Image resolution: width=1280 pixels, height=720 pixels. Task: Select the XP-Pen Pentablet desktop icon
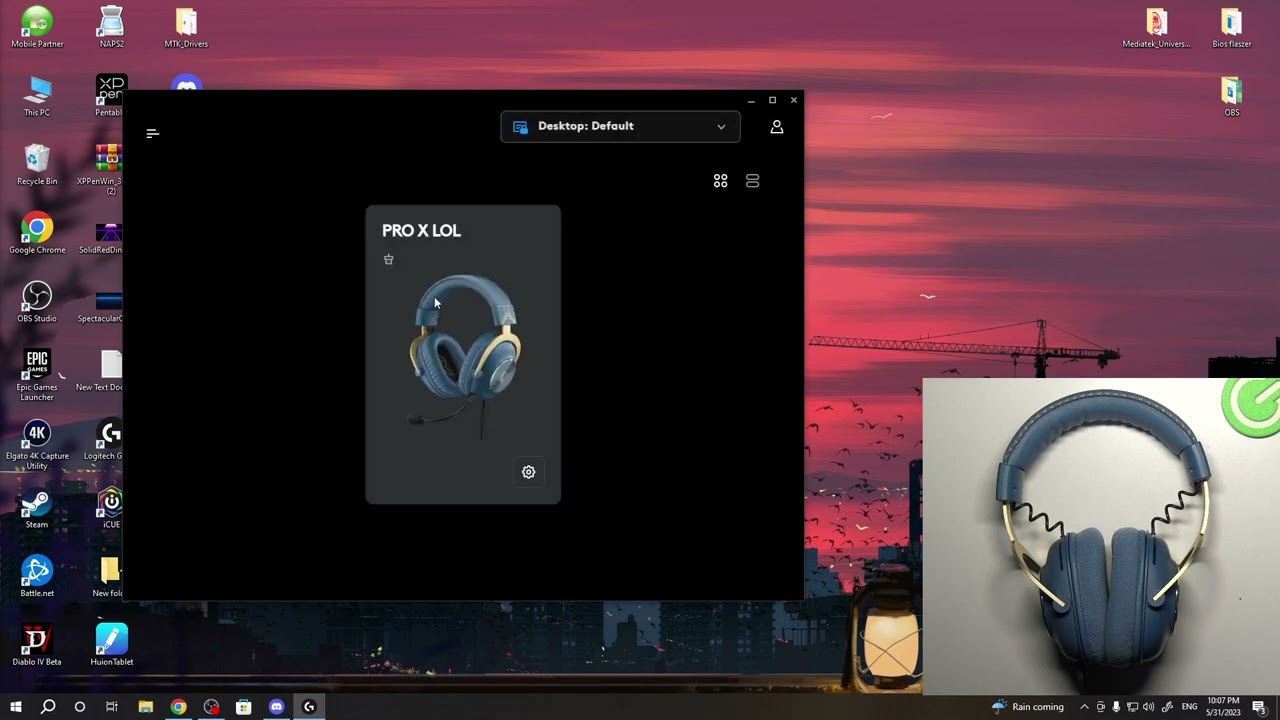point(110,97)
